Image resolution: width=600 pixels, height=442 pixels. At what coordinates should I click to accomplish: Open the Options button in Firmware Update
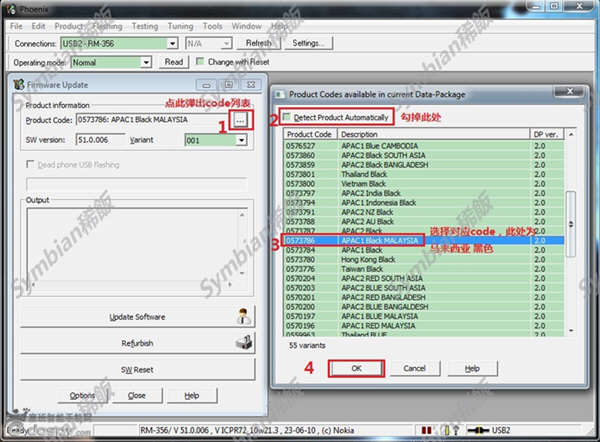tap(82, 395)
